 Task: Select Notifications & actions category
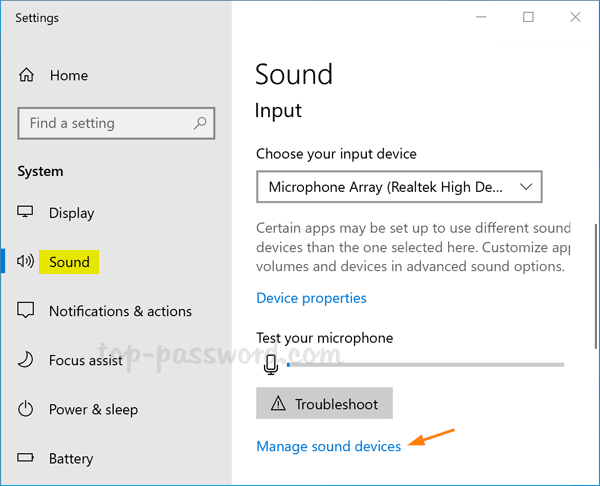pyautogui.click(x=120, y=311)
